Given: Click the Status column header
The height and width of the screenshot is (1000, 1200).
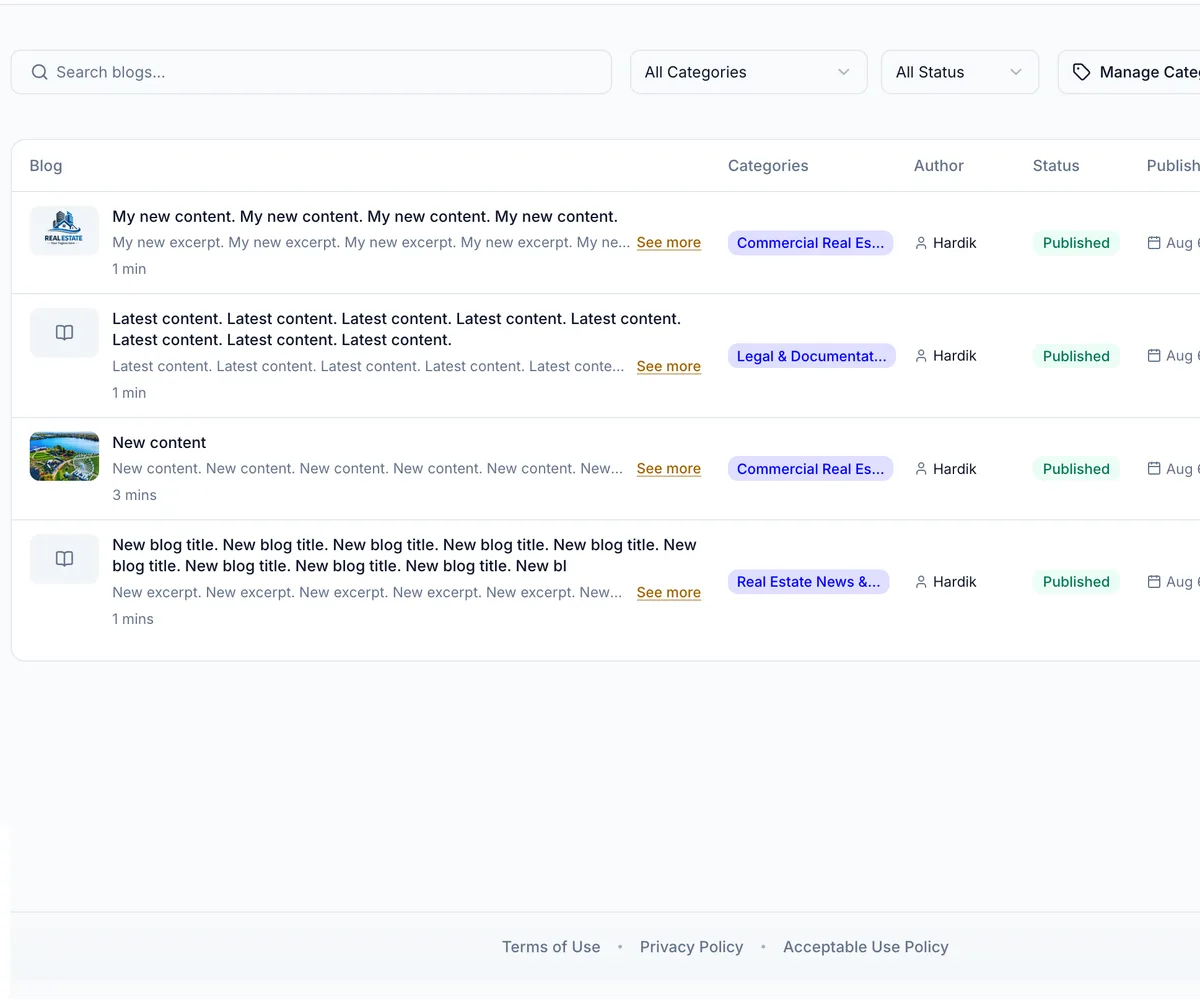Looking at the screenshot, I should click(1056, 166).
